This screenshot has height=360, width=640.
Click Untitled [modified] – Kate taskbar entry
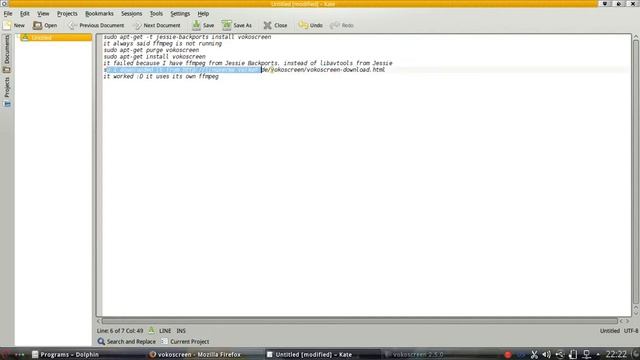tap(309, 354)
